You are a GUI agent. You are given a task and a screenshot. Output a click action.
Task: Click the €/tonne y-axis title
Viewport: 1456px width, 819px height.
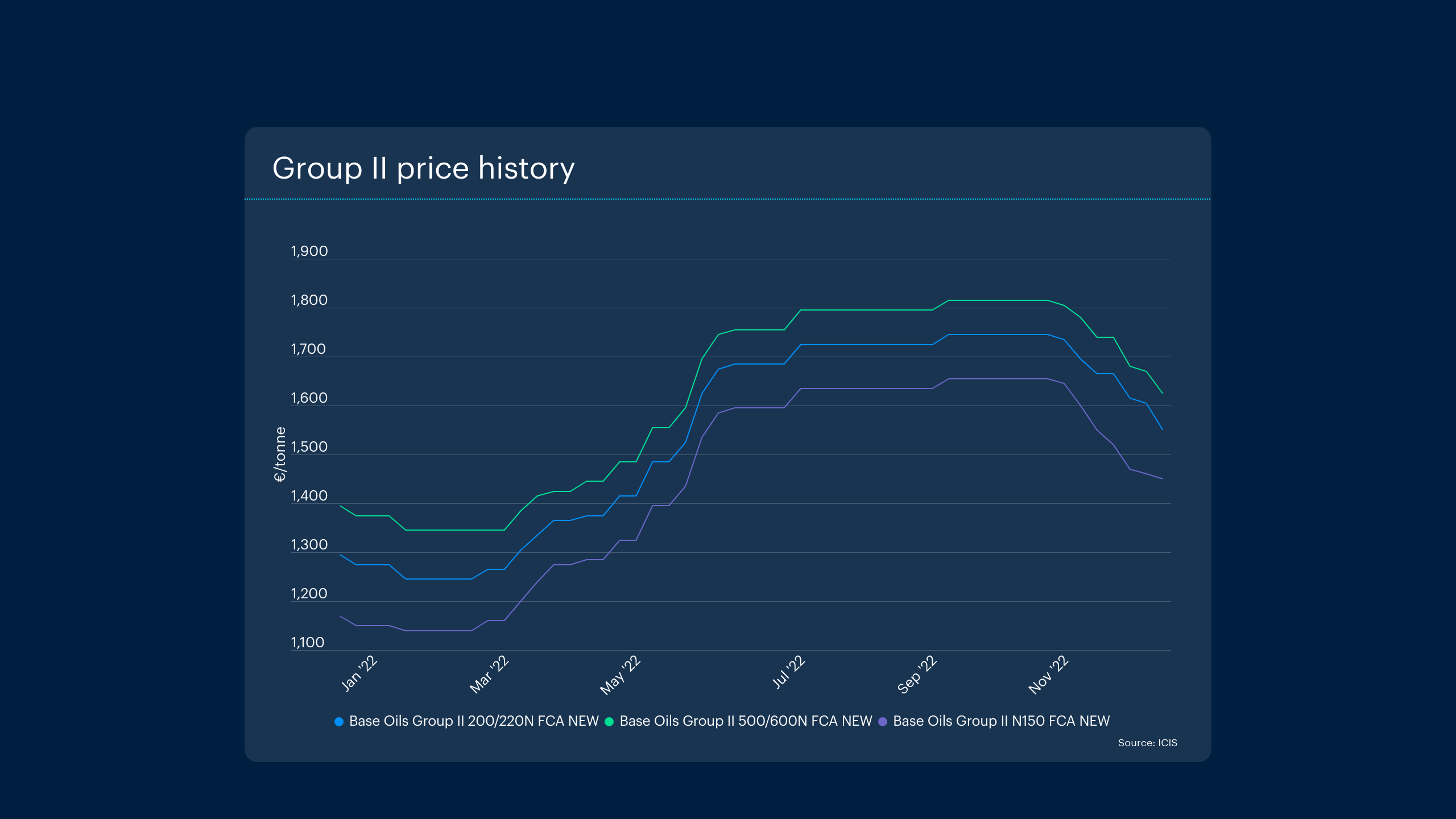[x=280, y=454]
